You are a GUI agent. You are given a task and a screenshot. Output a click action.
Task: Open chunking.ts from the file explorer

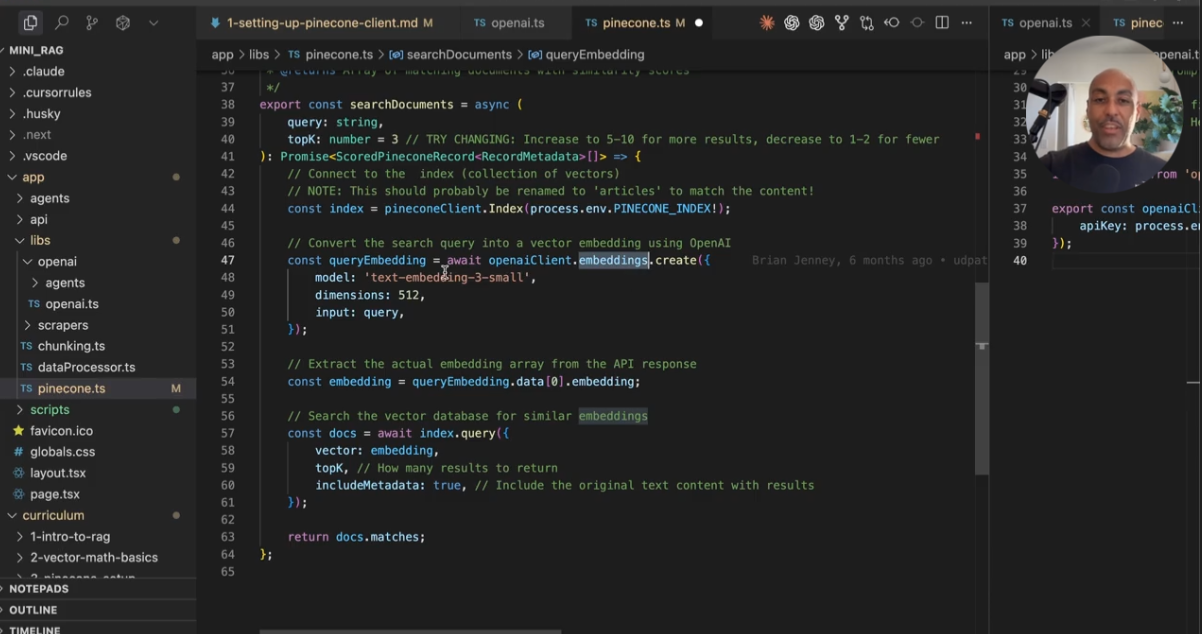click(x=71, y=346)
